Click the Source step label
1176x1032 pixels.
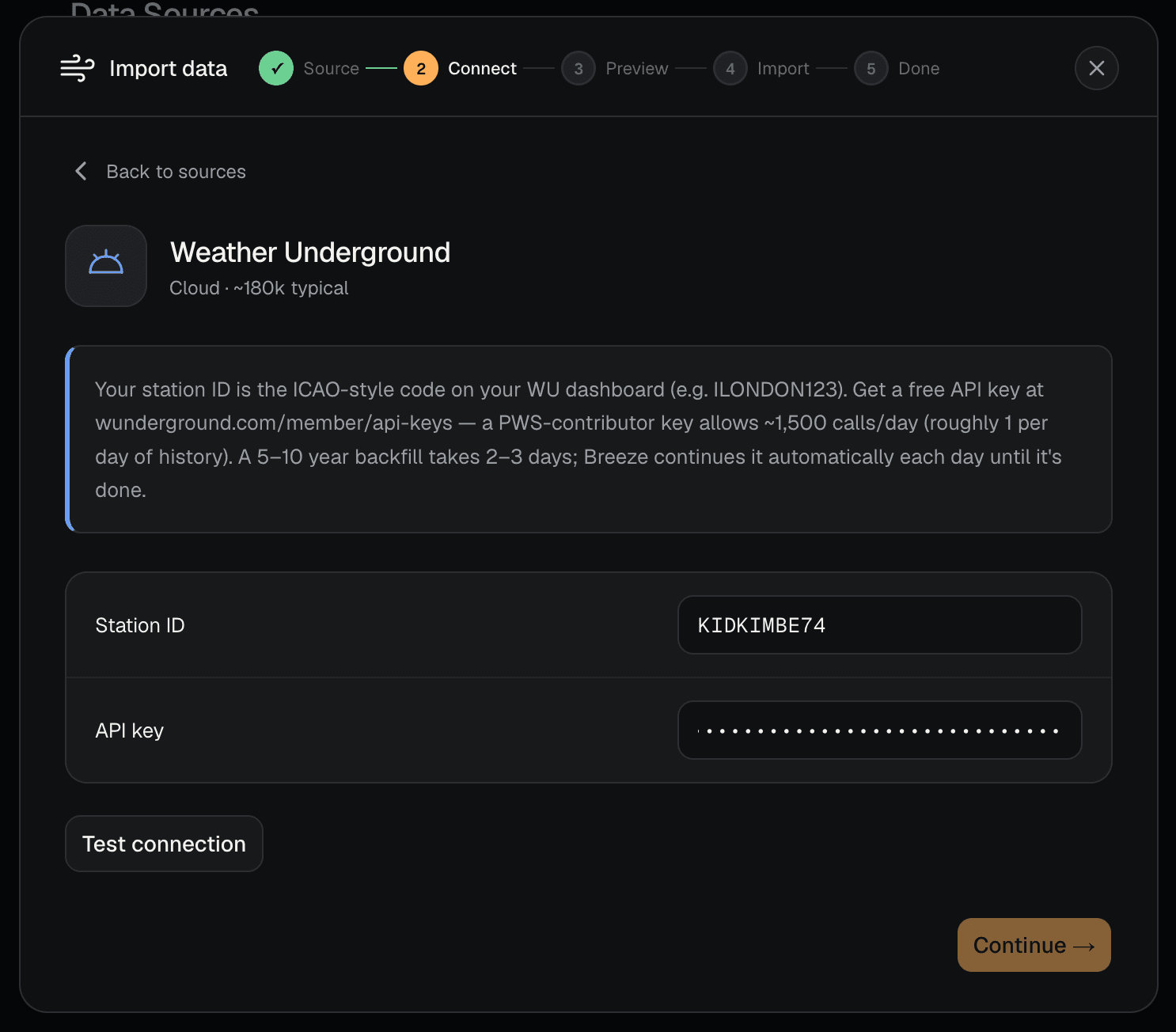click(x=331, y=69)
